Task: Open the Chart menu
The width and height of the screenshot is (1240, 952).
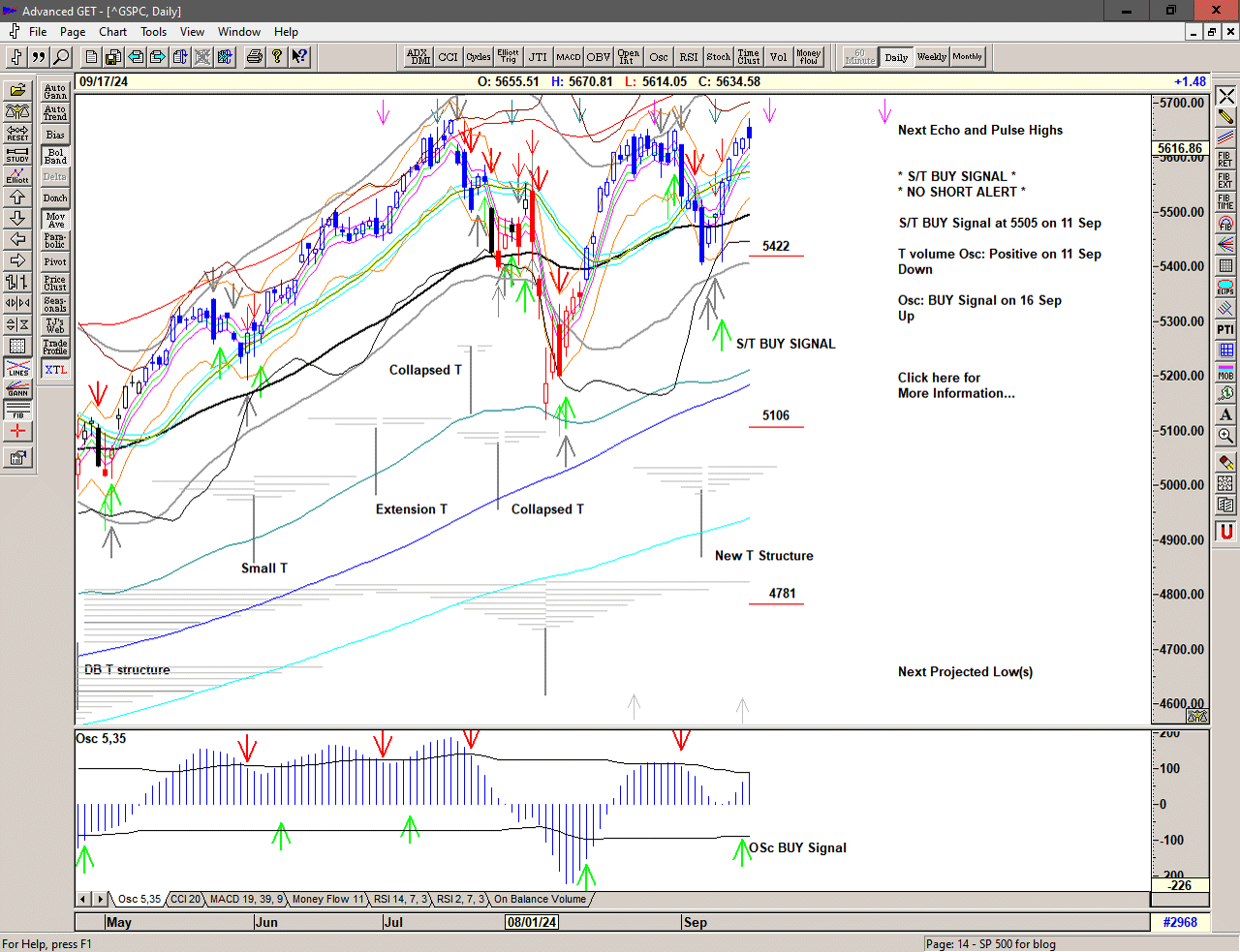Action: pos(112,32)
